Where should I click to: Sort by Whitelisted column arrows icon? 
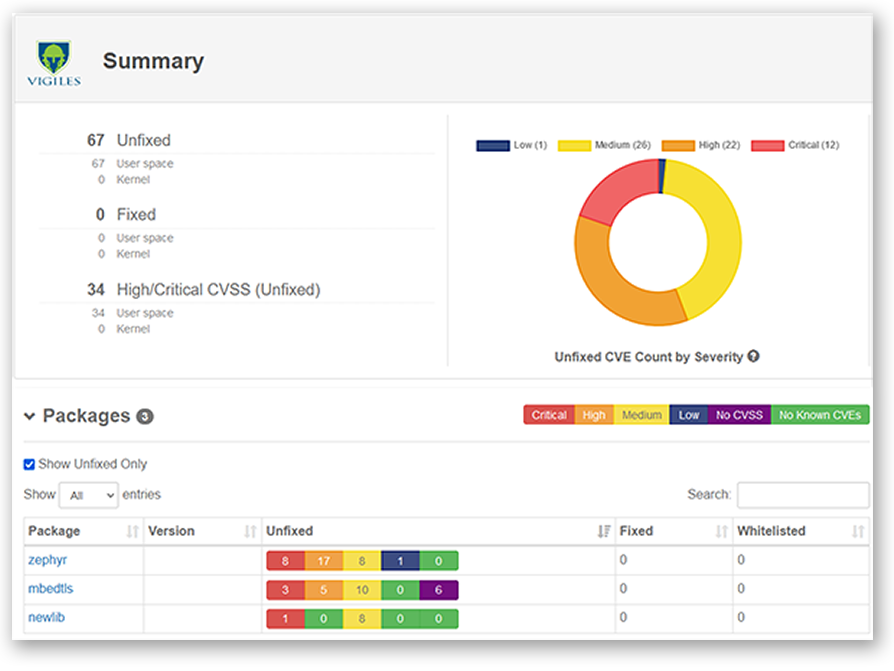[857, 531]
